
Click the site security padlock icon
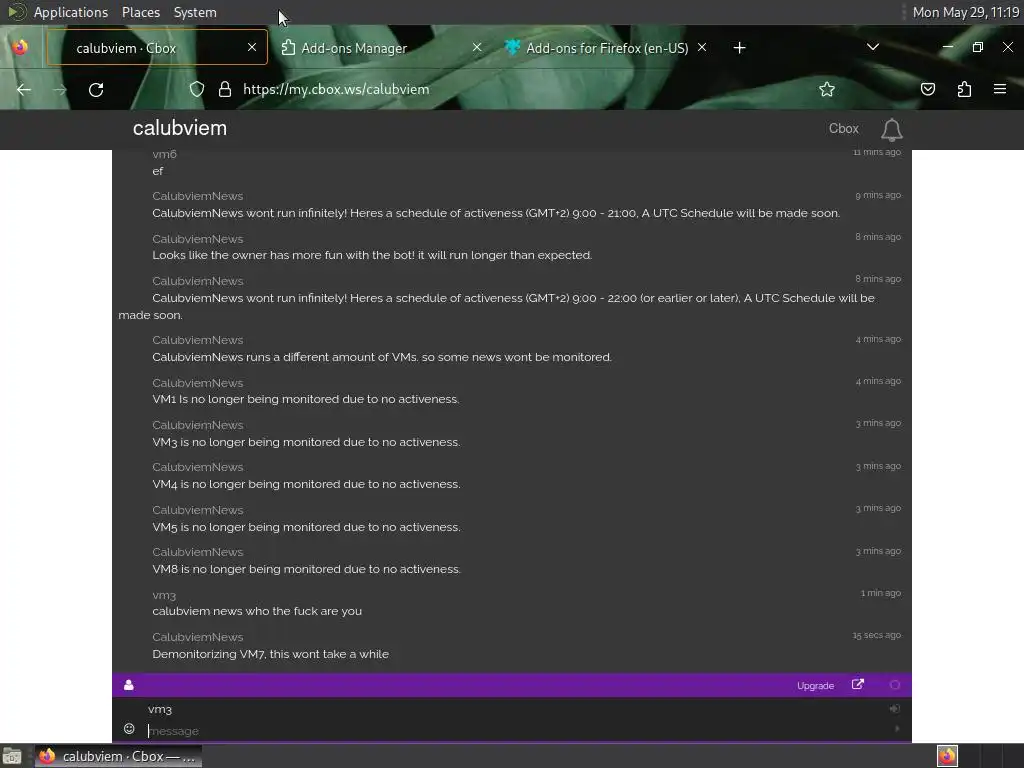tap(225, 89)
